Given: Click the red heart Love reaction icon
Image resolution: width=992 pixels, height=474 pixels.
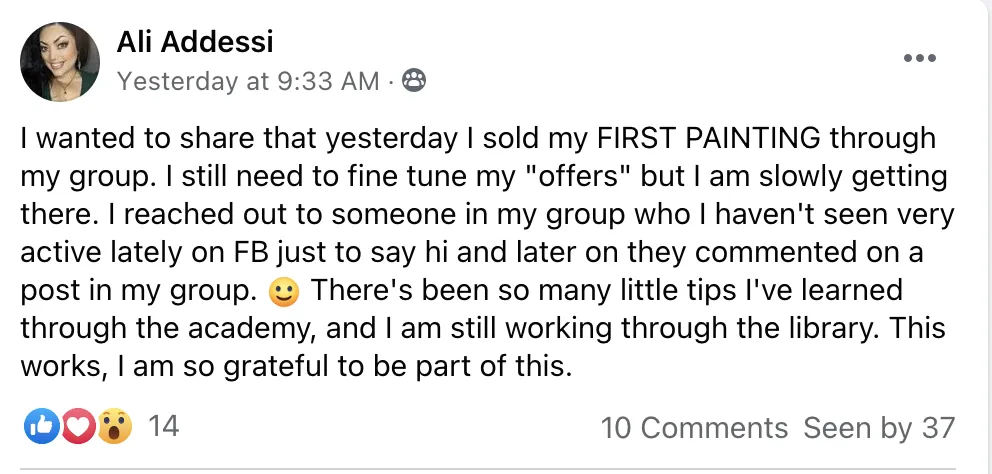Looking at the screenshot, I should [79, 427].
